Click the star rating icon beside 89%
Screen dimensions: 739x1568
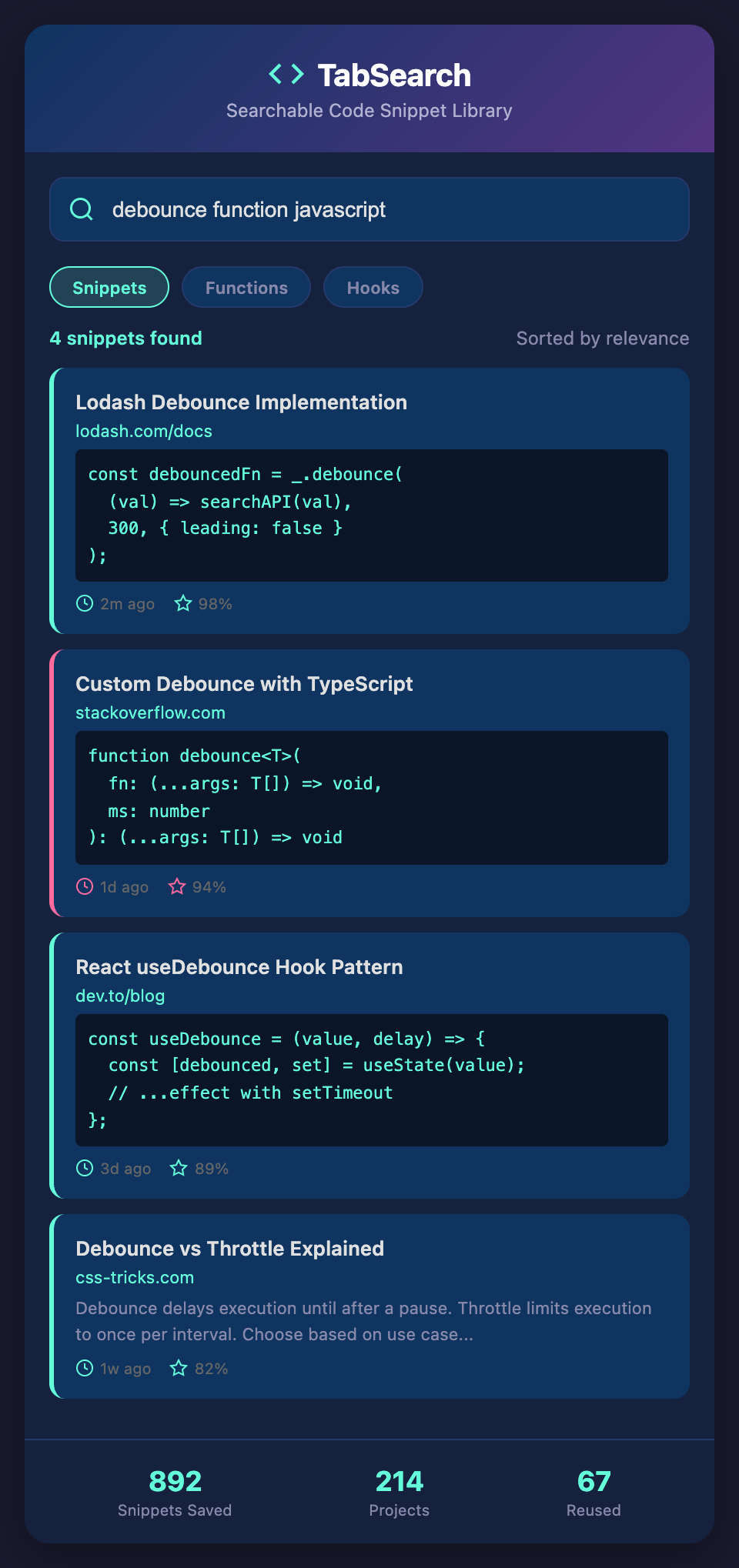click(179, 1168)
